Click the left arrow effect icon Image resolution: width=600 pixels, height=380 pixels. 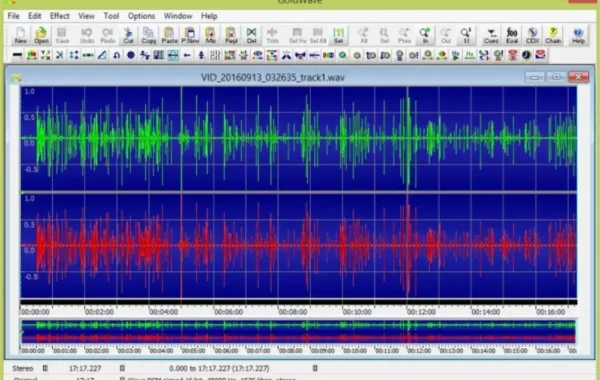(187, 55)
